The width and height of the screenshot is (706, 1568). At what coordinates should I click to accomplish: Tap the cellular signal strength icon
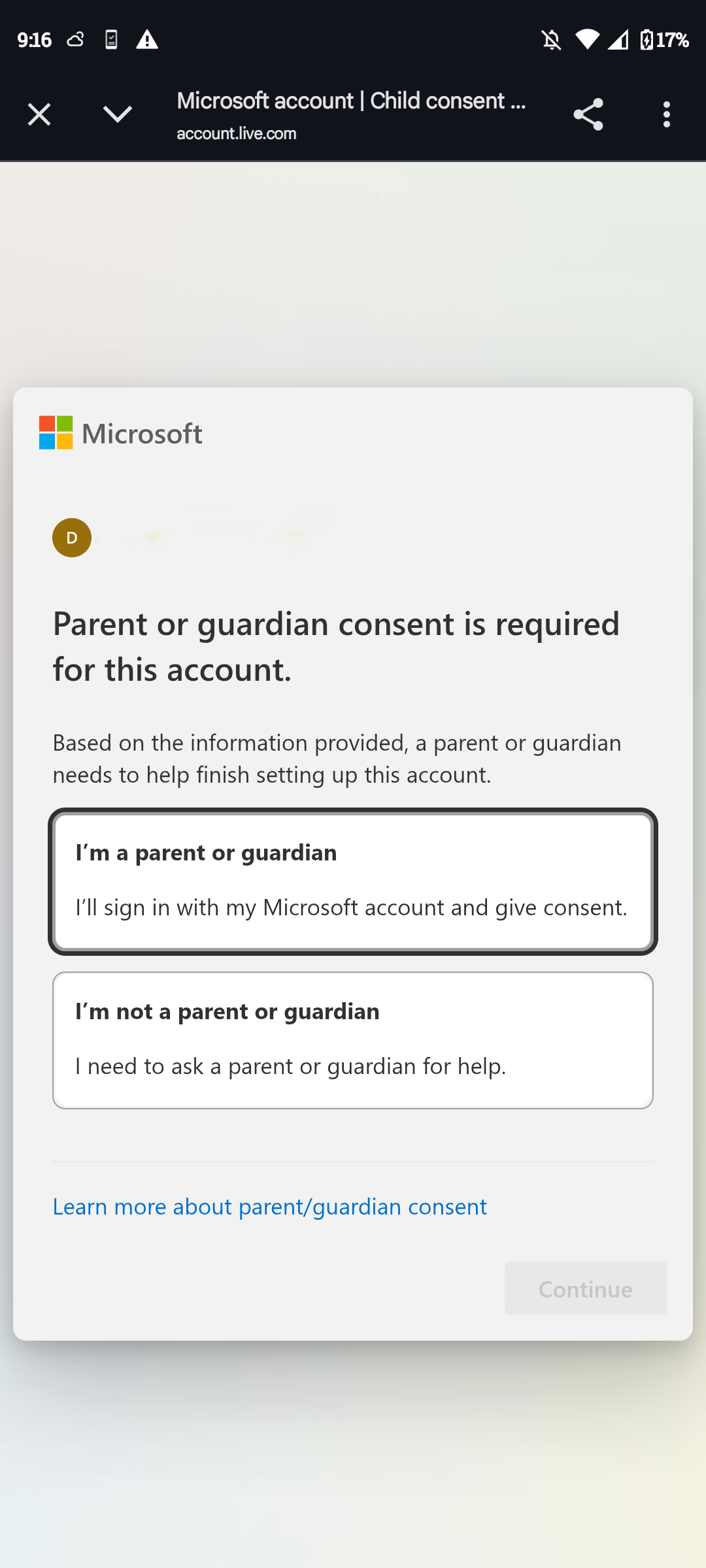point(618,40)
